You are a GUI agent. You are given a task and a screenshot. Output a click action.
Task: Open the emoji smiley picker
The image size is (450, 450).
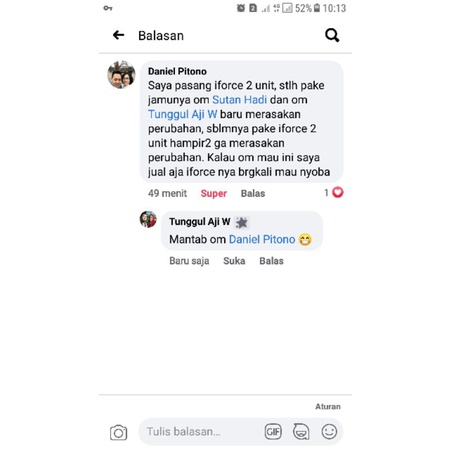coord(329,431)
